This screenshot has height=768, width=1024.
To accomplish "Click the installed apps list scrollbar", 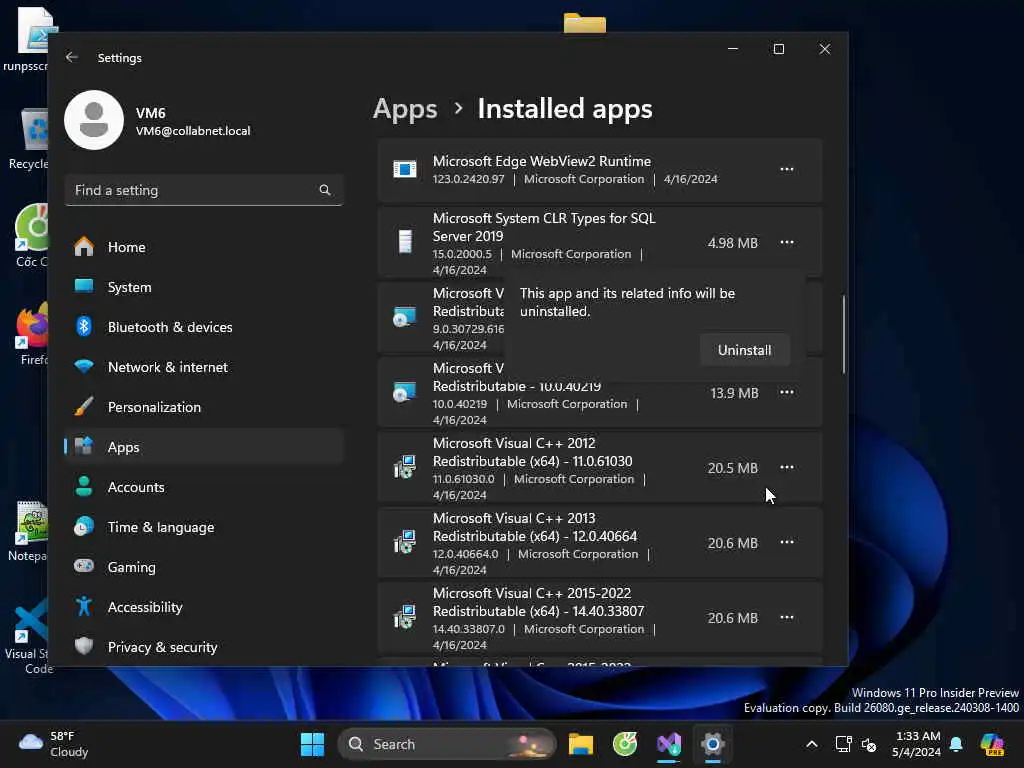I will pyautogui.click(x=844, y=334).
